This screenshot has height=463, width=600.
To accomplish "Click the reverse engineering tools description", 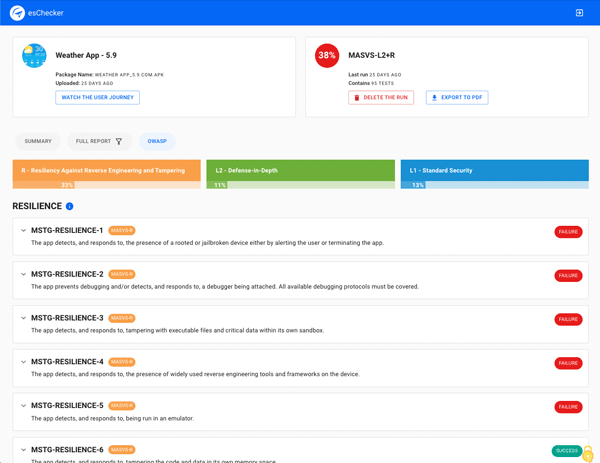I will [x=195, y=374].
